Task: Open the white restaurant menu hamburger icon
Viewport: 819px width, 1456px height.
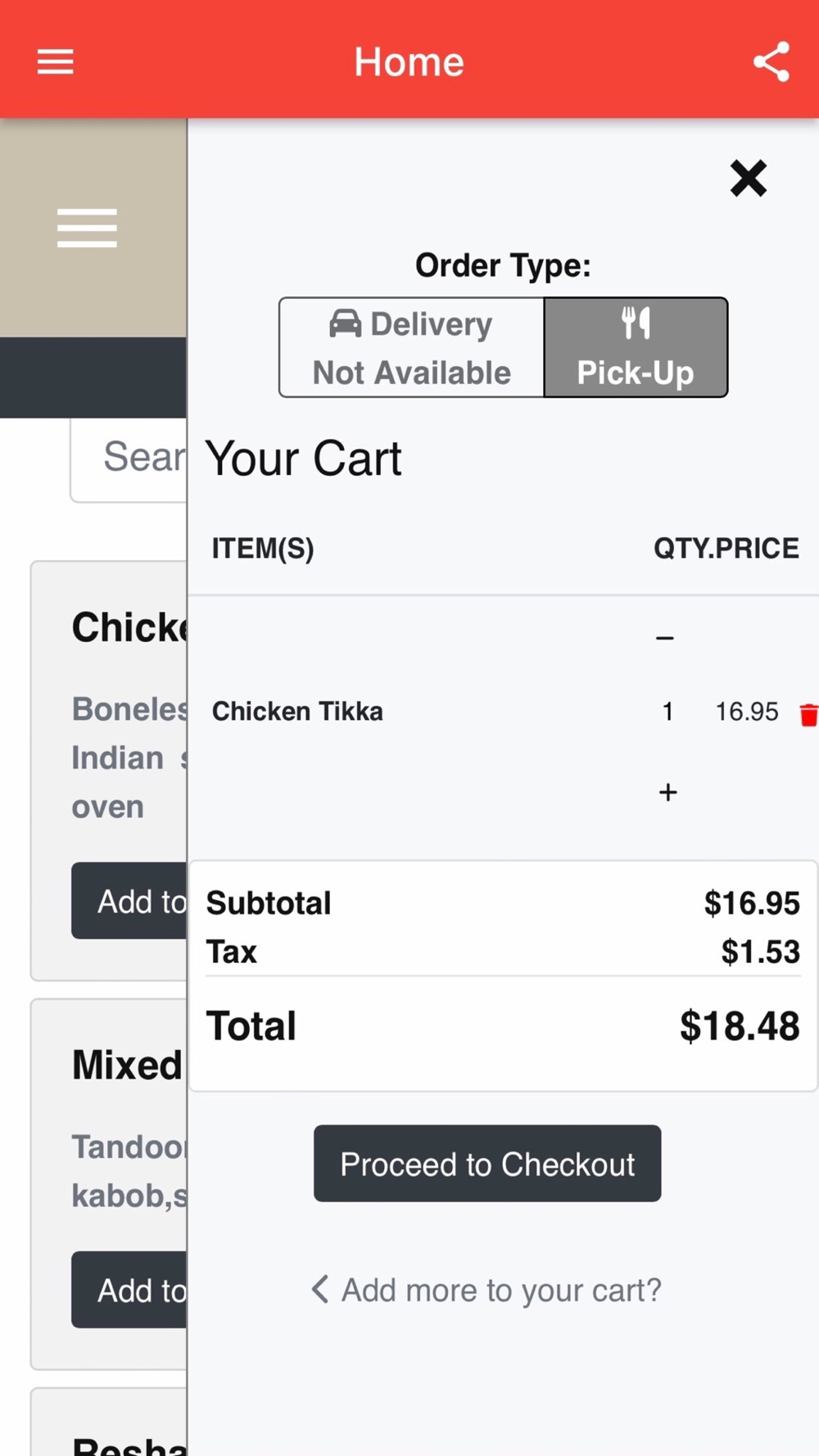Action: pyautogui.click(x=87, y=228)
